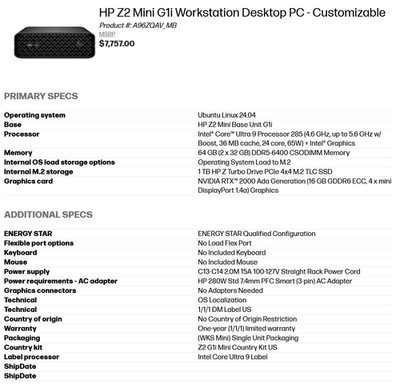Click the Ubuntu Linux 24.04 value

tap(227, 115)
